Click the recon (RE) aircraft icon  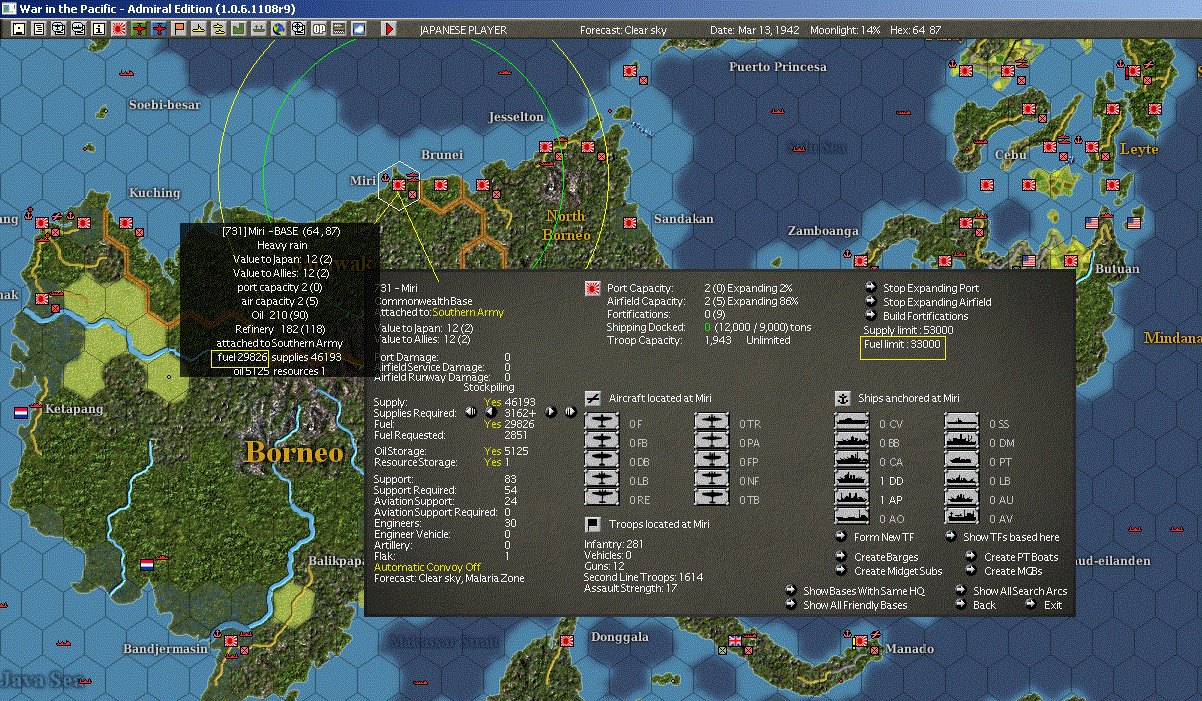coord(603,498)
